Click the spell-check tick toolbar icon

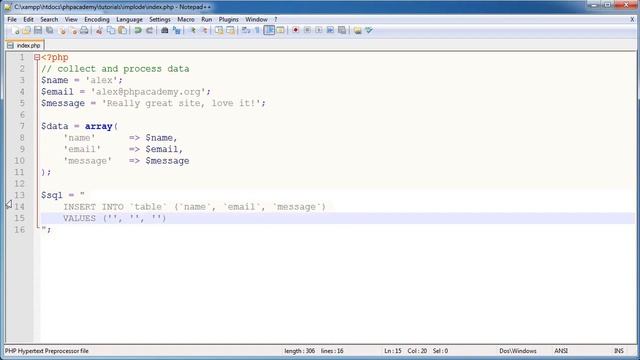(369, 31)
